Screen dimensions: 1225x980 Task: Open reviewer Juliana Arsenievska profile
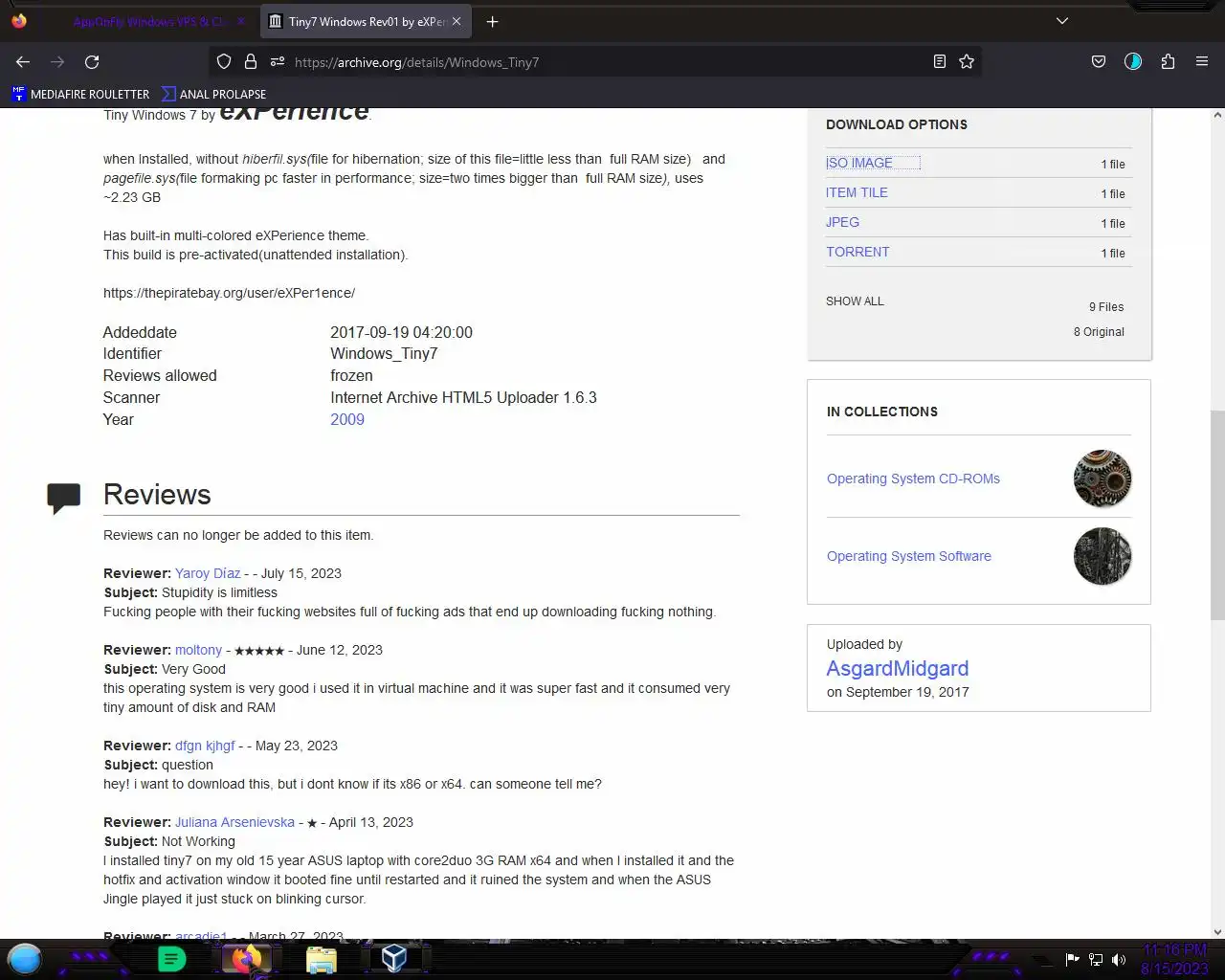[234, 822]
